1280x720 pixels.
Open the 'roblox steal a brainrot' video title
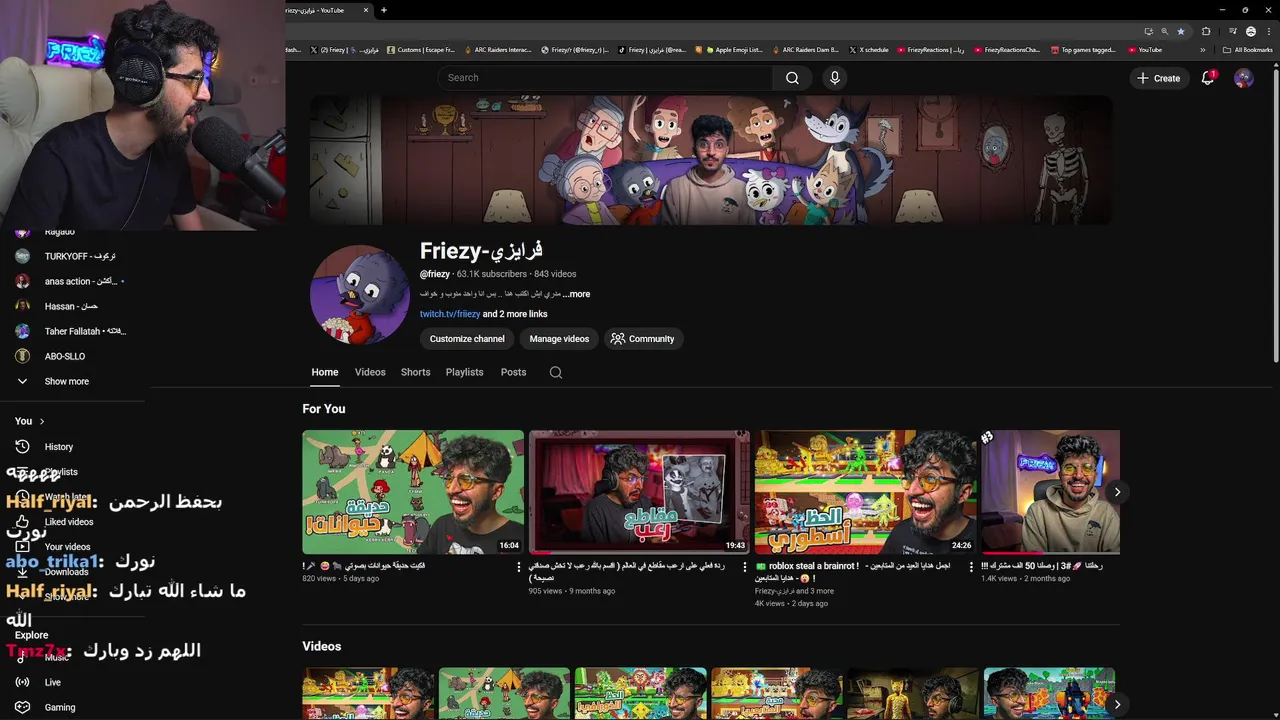(x=853, y=571)
